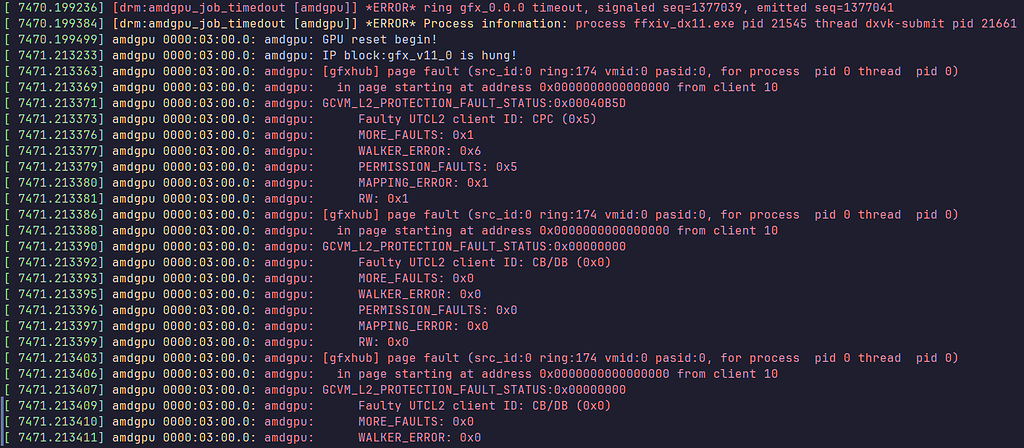Click the fault status value 0x00040B5D
The height and width of the screenshot is (448, 1024).
590,103
